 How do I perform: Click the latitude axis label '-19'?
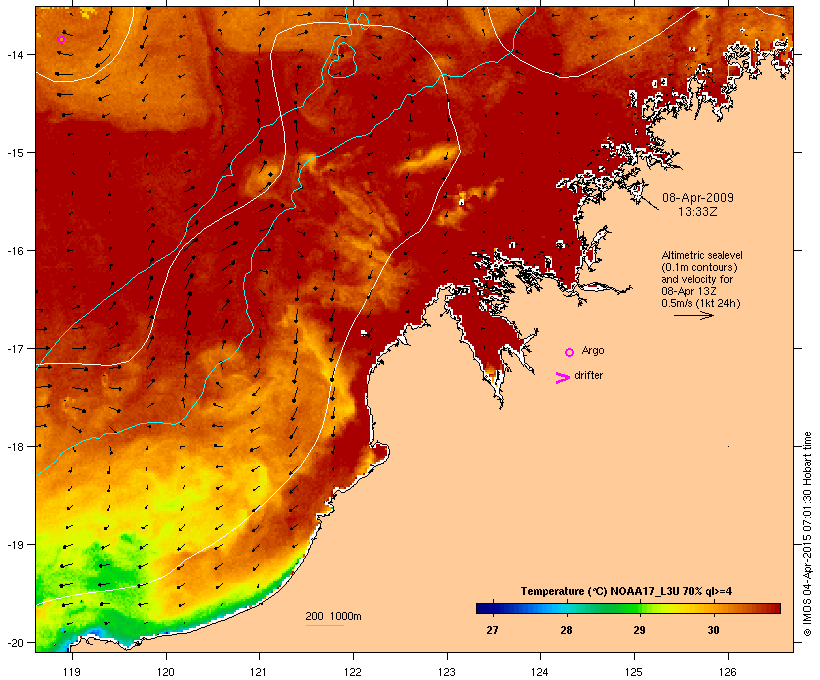(14, 545)
